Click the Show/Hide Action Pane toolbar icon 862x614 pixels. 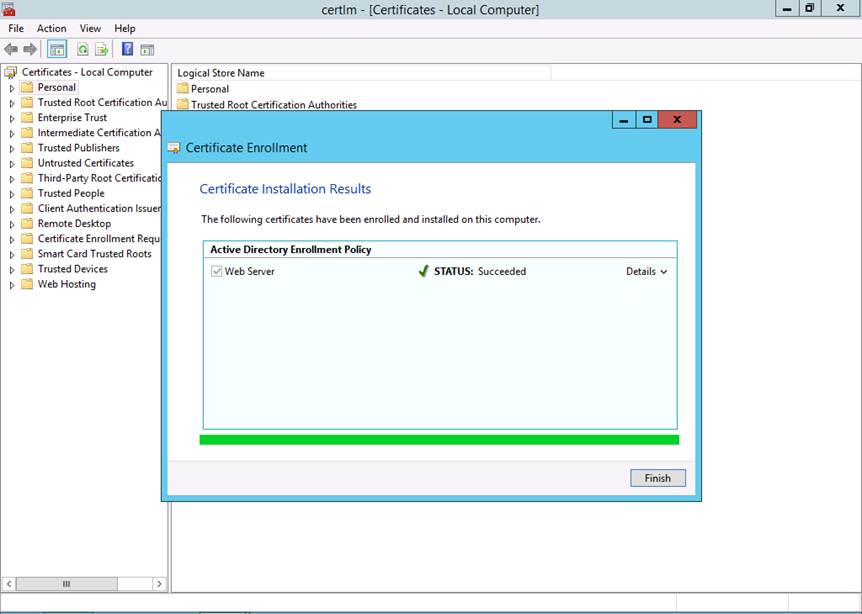point(147,49)
